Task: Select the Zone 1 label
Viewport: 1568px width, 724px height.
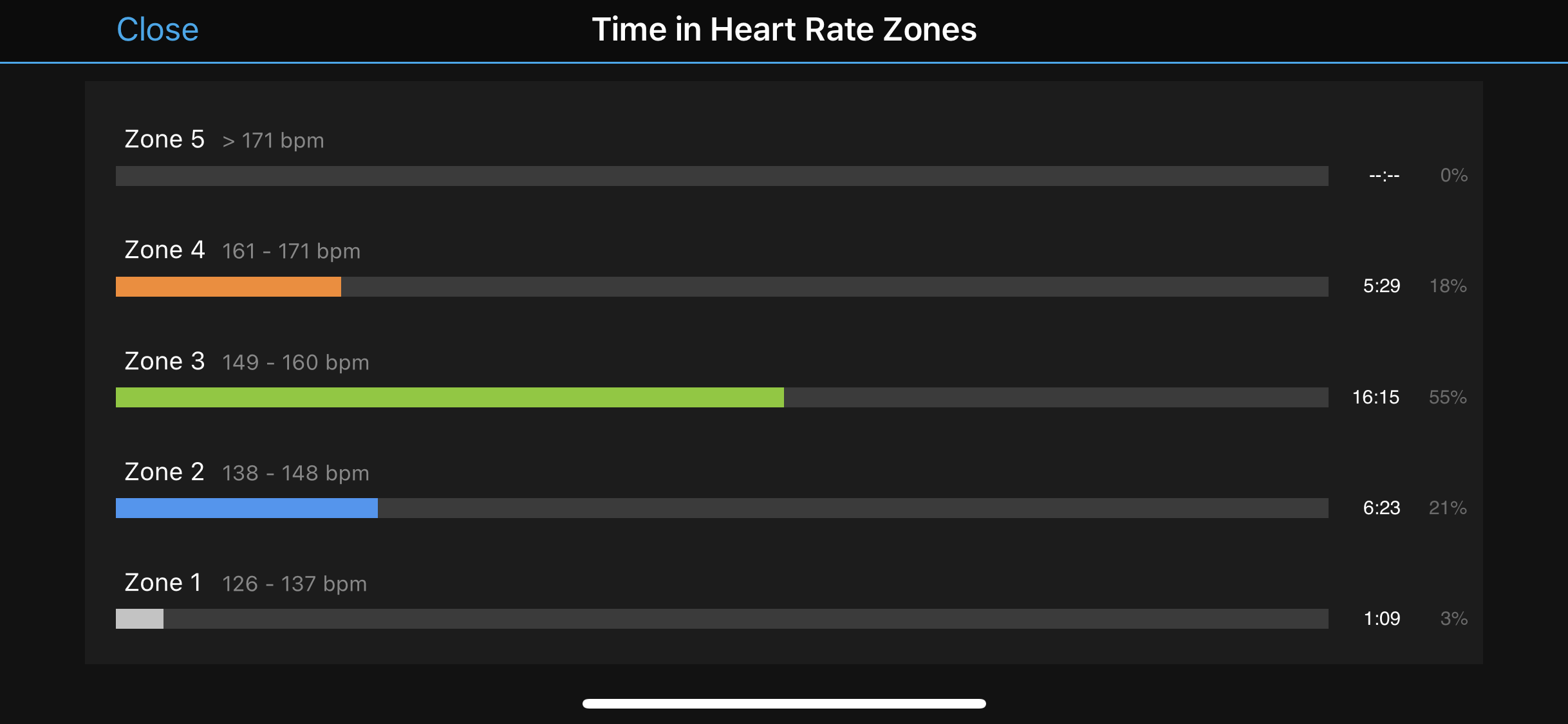Action: point(163,582)
